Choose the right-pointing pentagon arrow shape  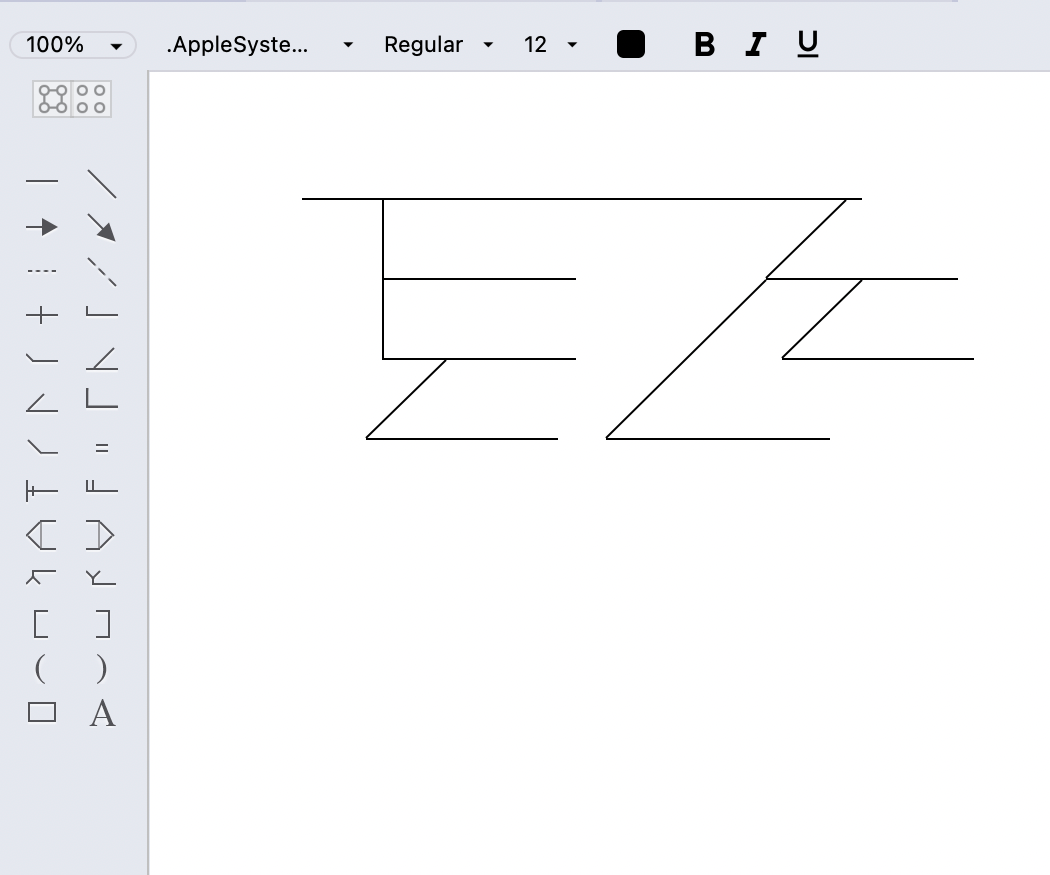(x=100, y=535)
